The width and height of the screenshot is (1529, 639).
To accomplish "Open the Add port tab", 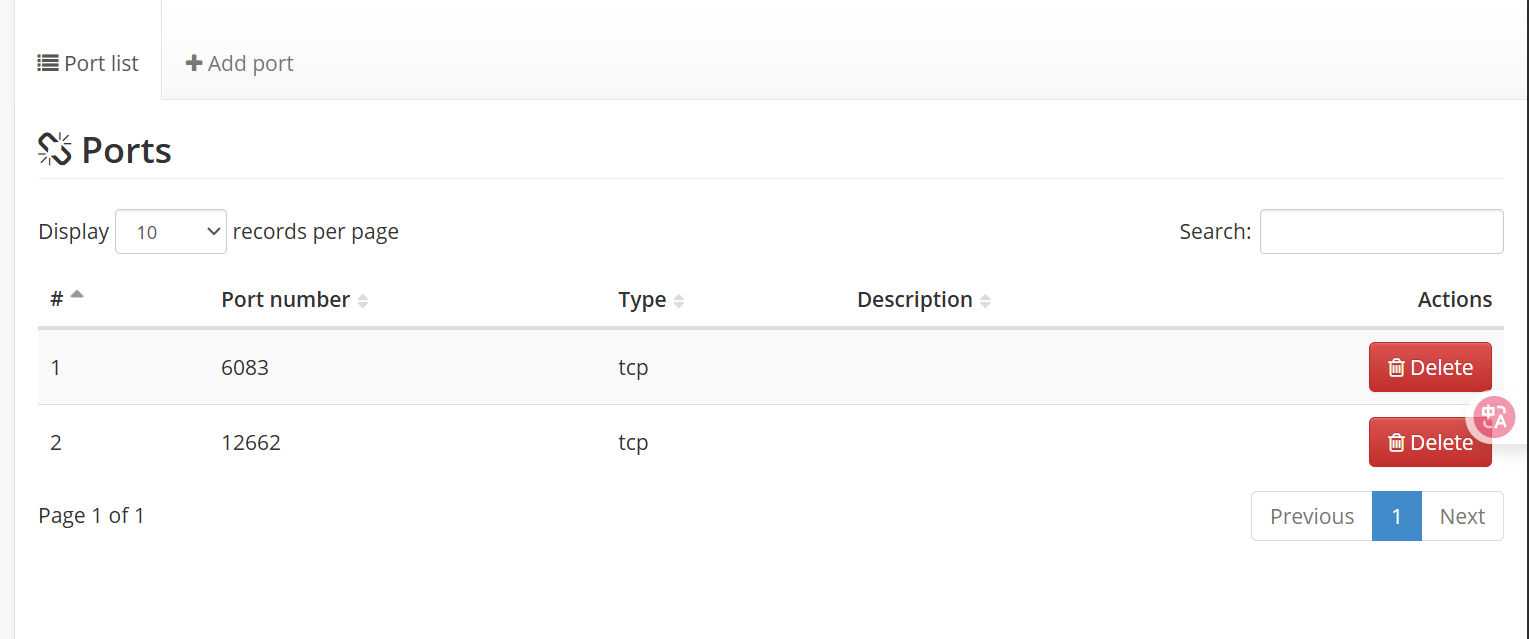I will 240,63.
